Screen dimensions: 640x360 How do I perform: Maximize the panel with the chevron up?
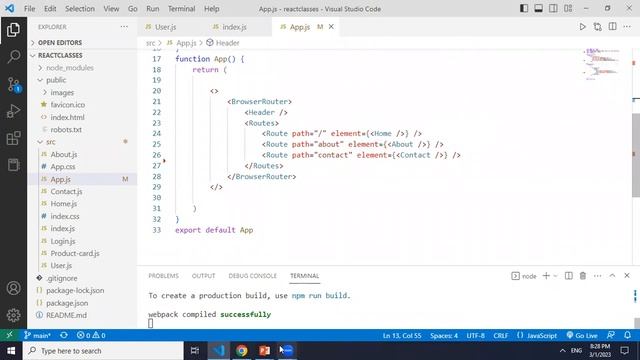[x=612, y=276]
